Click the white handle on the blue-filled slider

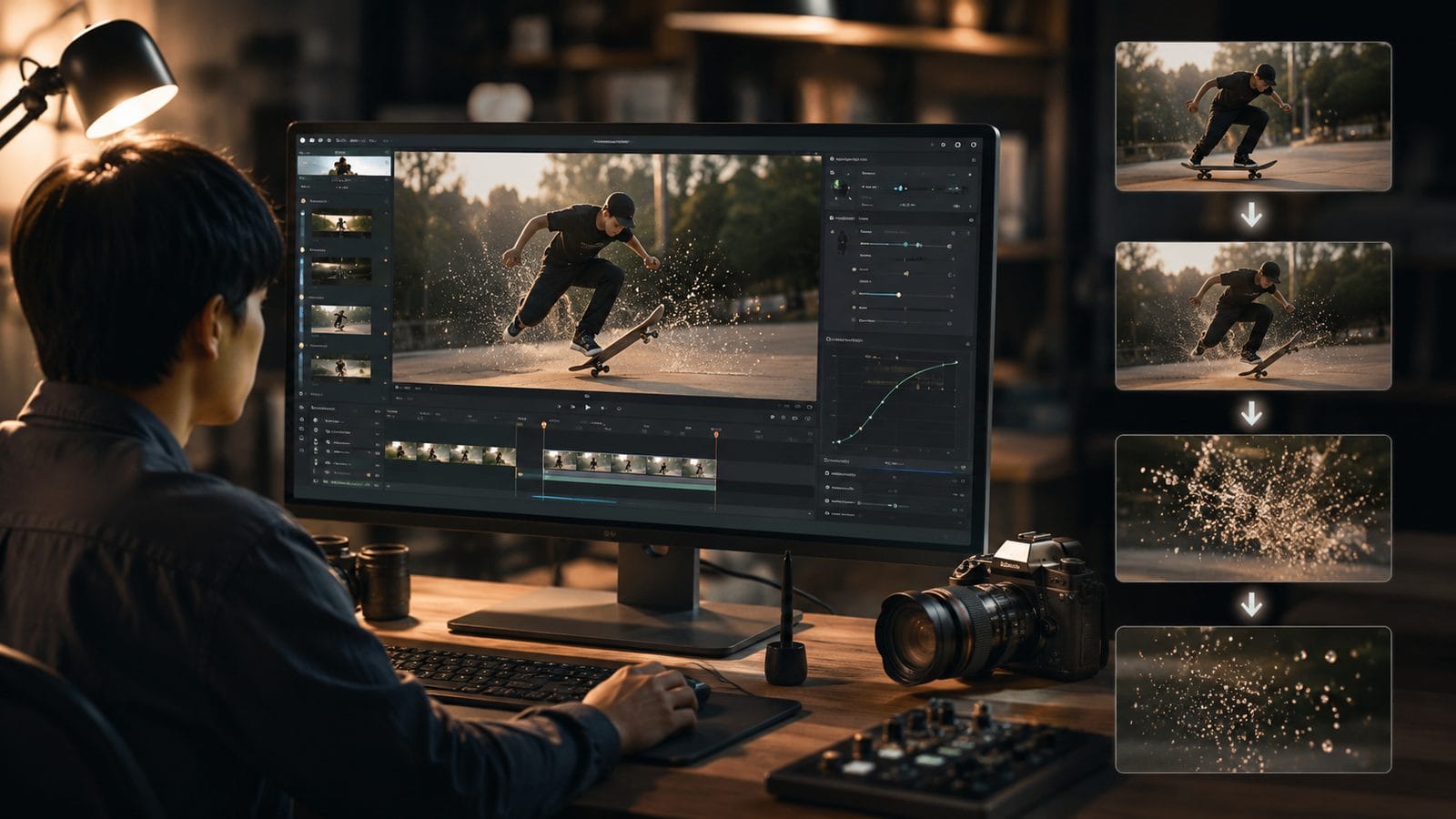898,295
